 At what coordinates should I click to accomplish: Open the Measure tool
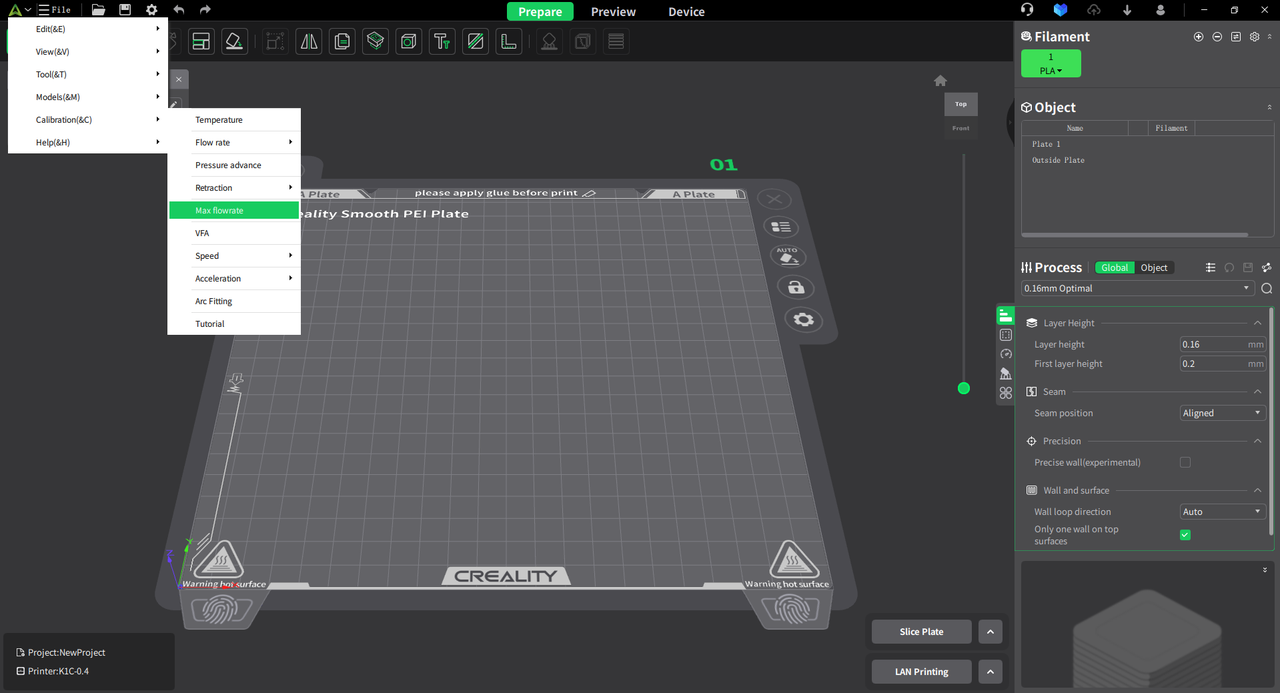point(508,41)
